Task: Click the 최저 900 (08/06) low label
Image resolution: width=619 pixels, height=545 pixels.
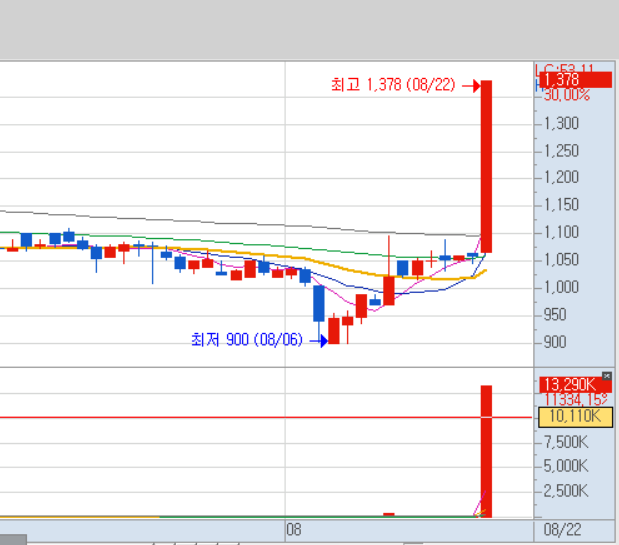Action: click(247, 340)
